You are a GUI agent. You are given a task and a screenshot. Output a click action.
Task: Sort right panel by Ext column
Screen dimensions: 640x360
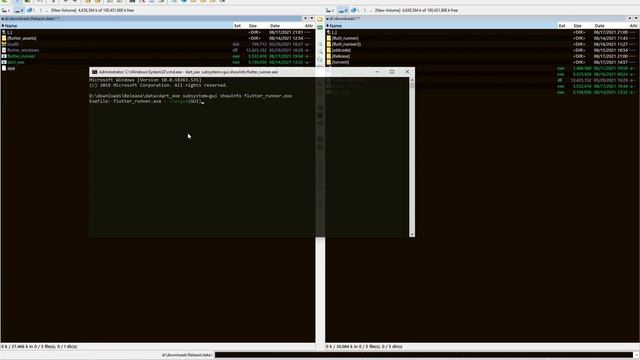click(562, 26)
